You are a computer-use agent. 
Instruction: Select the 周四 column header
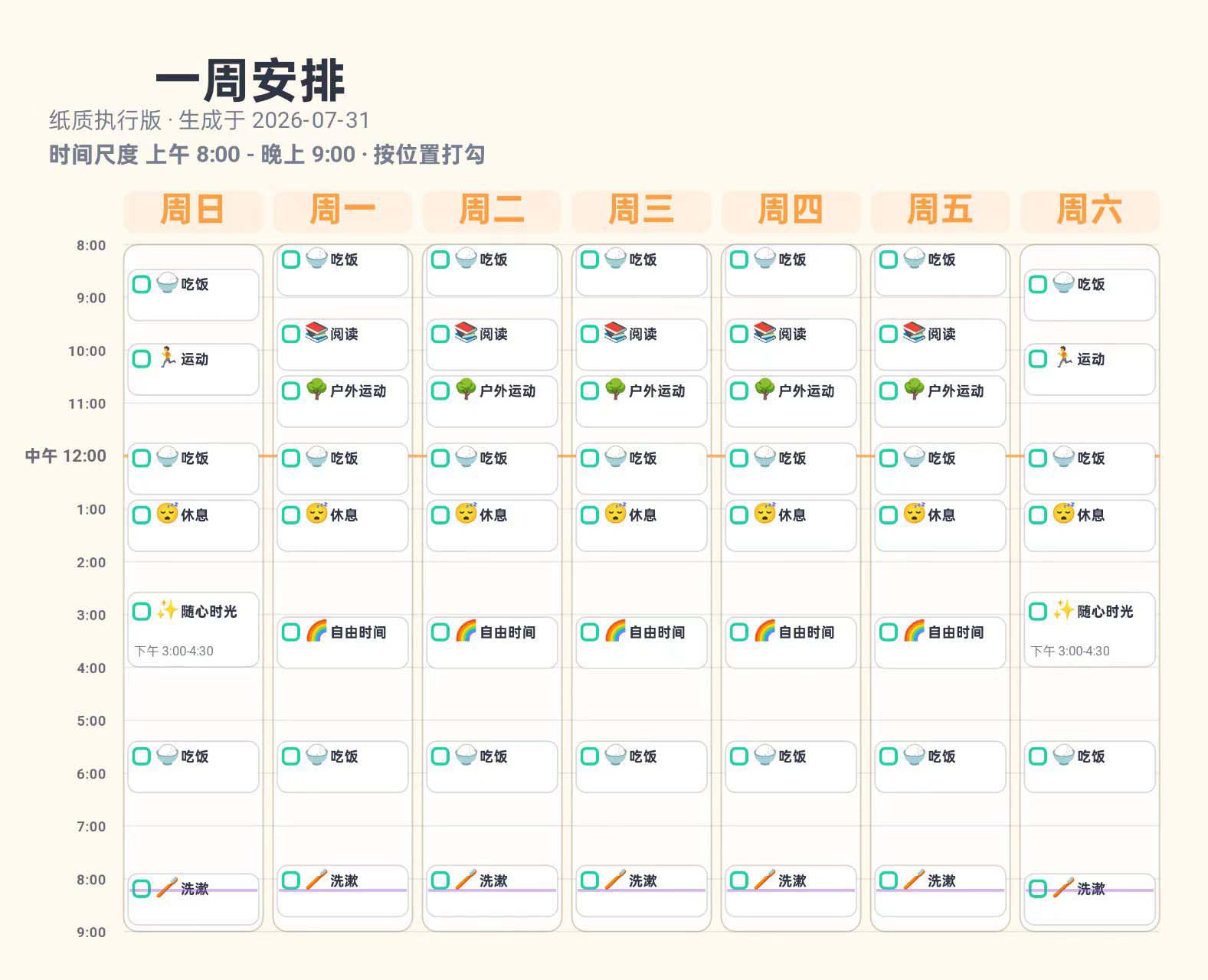791,210
